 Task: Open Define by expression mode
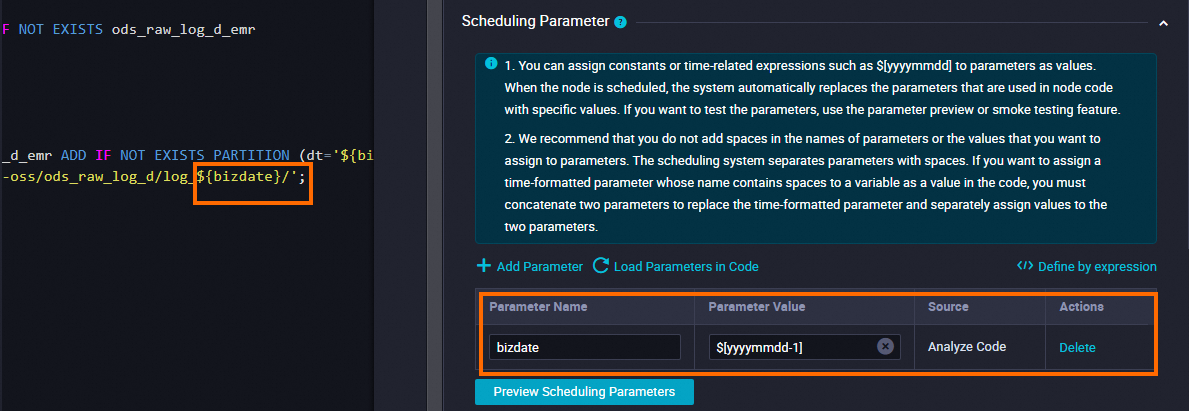point(1097,267)
